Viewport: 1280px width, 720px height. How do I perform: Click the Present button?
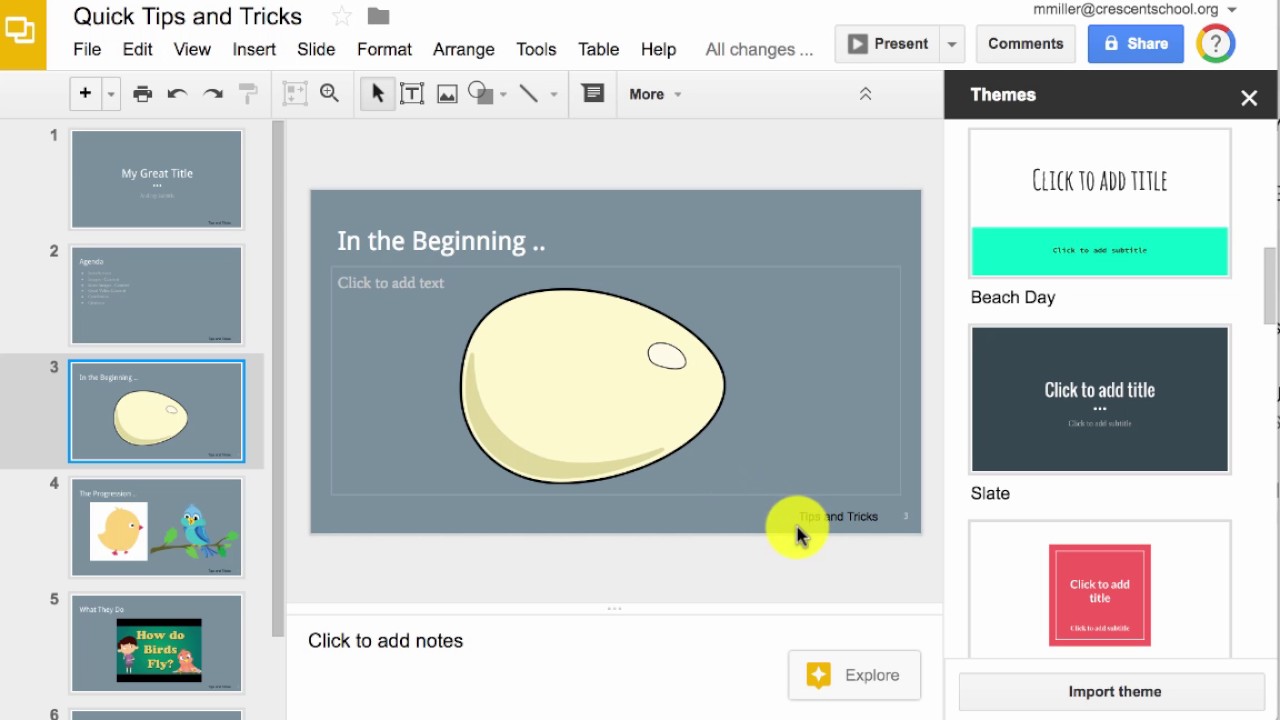pyautogui.click(x=888, y=44)
